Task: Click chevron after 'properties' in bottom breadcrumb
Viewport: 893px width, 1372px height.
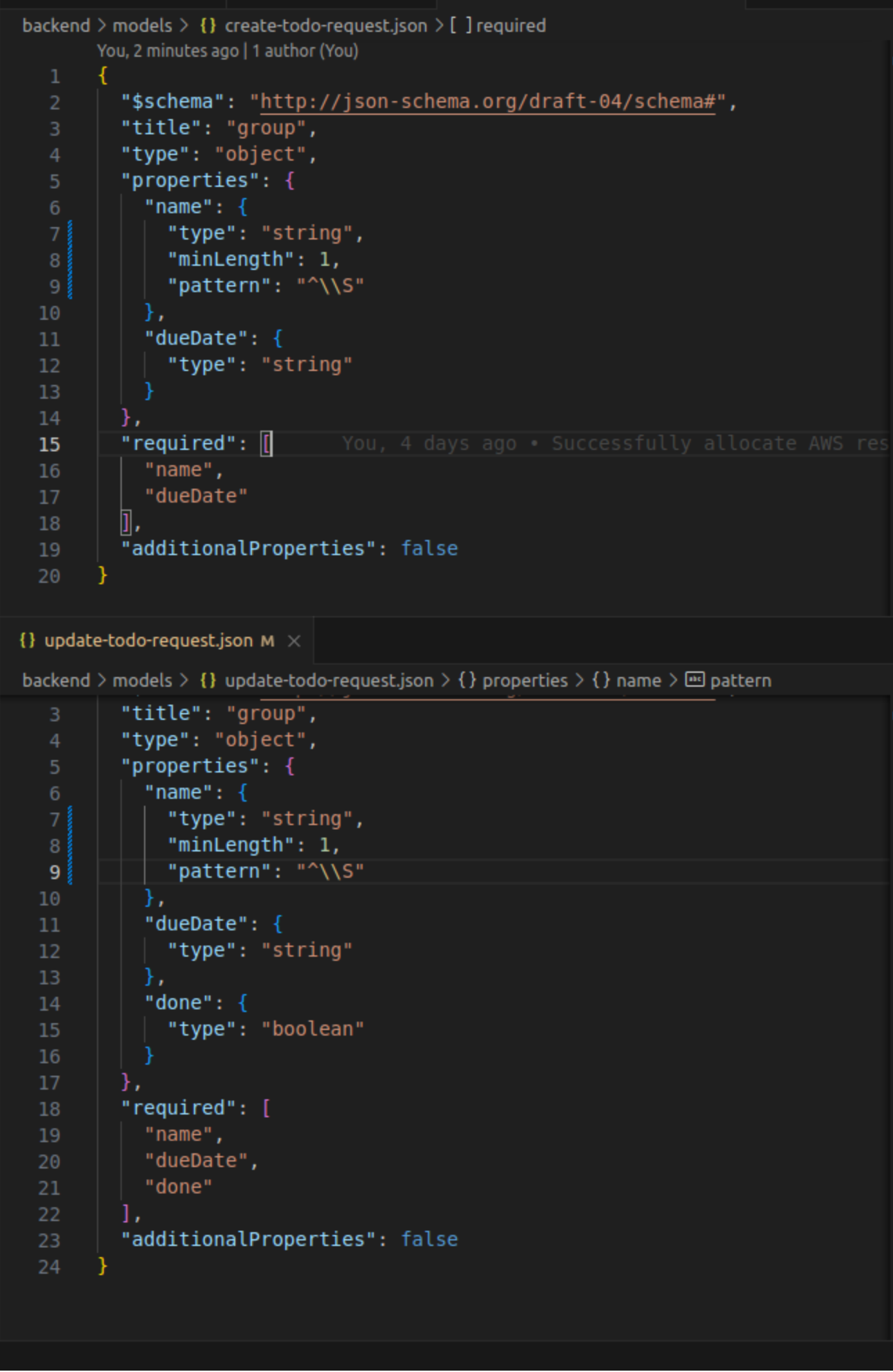Action: point(579,680)
